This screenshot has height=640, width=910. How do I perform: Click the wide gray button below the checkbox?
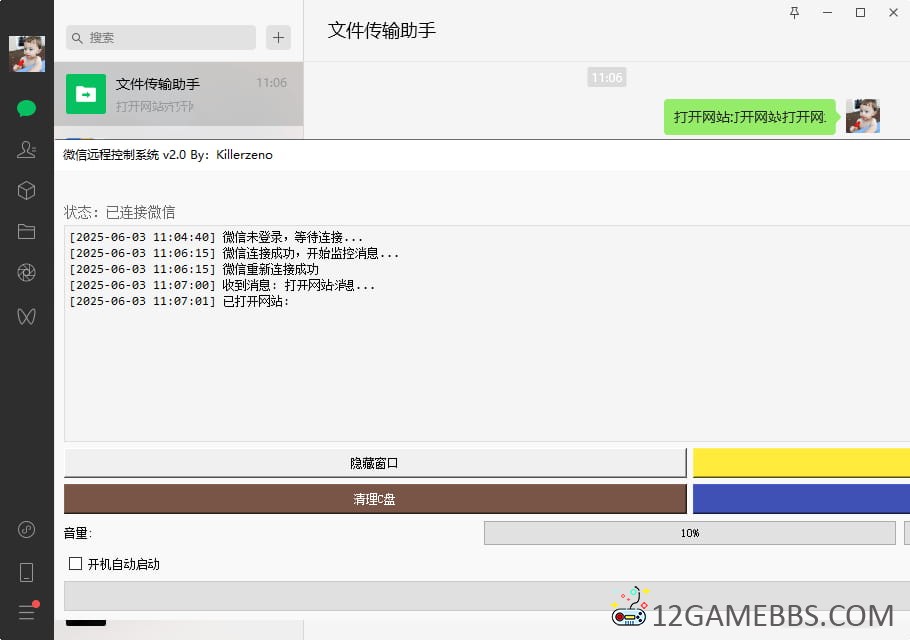[x=487, y=596]
